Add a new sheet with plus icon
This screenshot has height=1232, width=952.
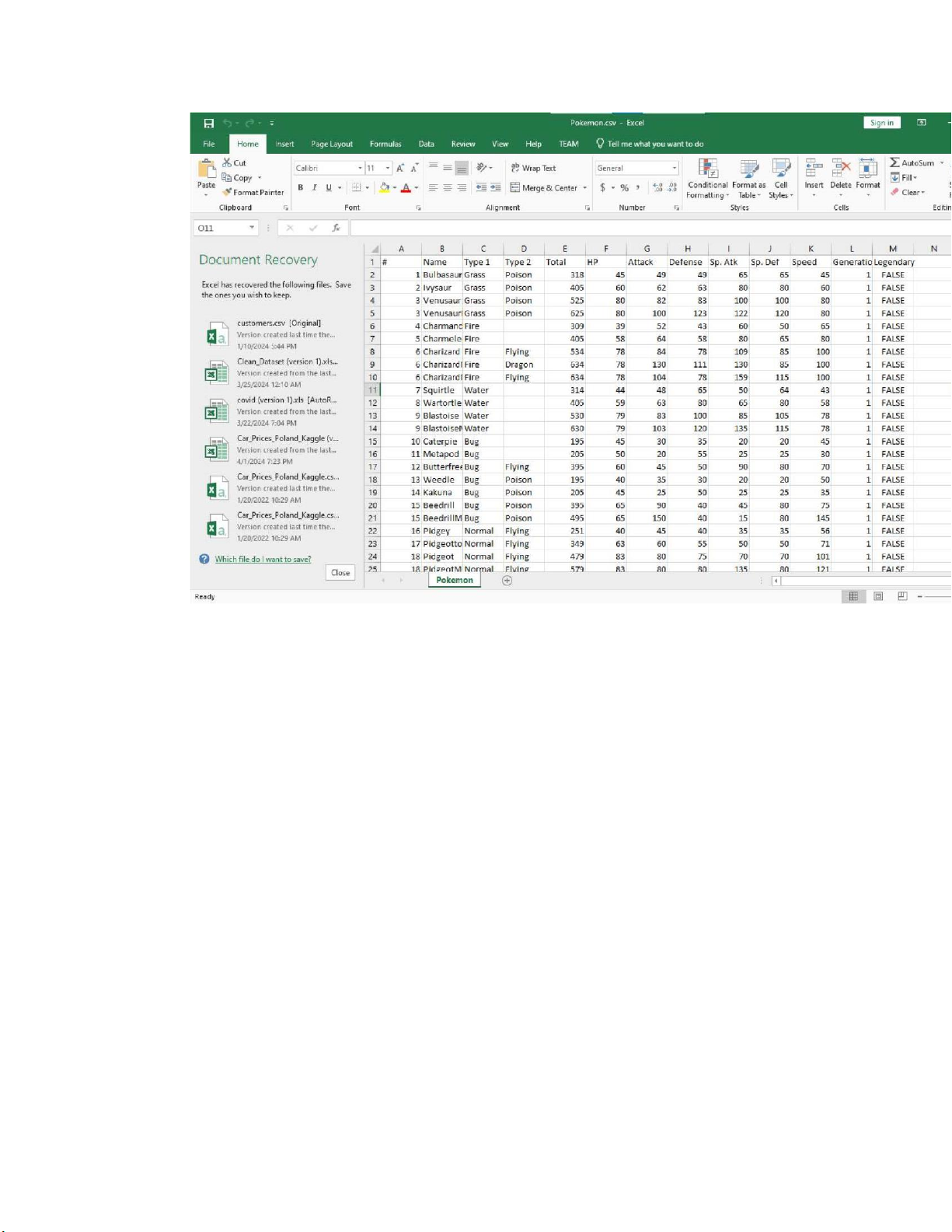pyautogui.click(x=507, y=581)
